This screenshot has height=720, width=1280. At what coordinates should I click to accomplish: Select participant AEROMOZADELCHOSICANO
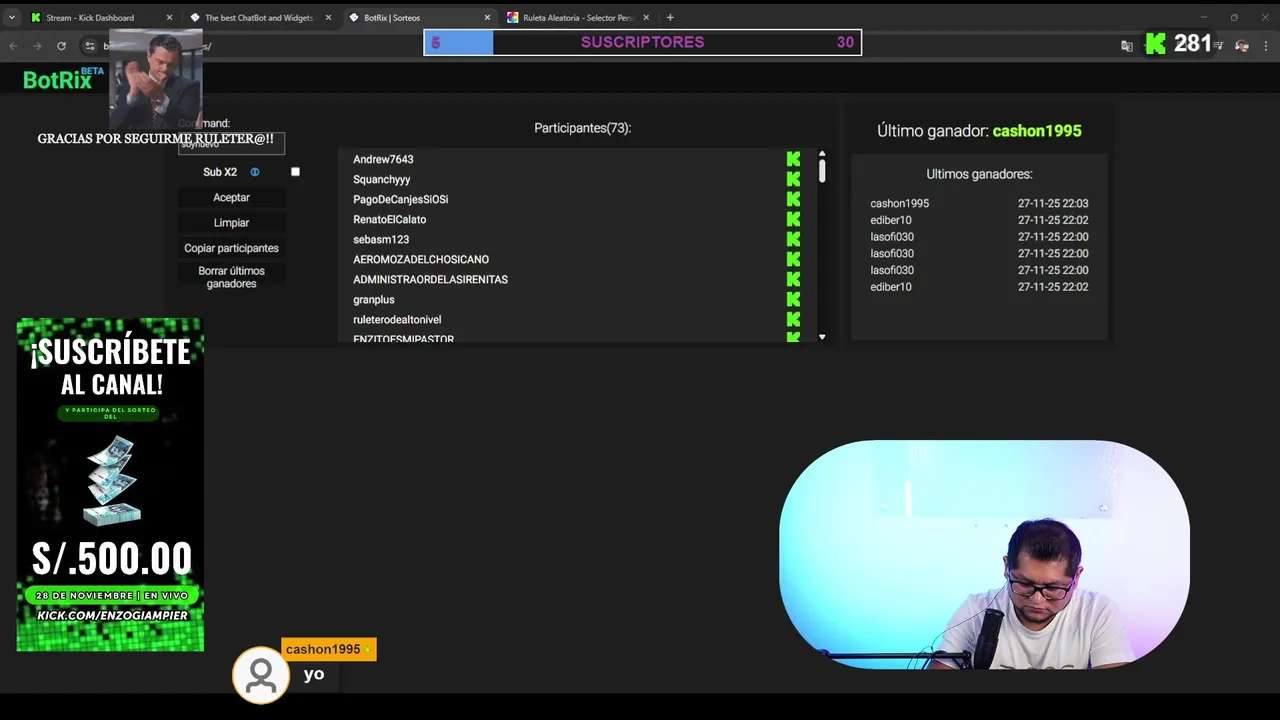click(421, 259)
